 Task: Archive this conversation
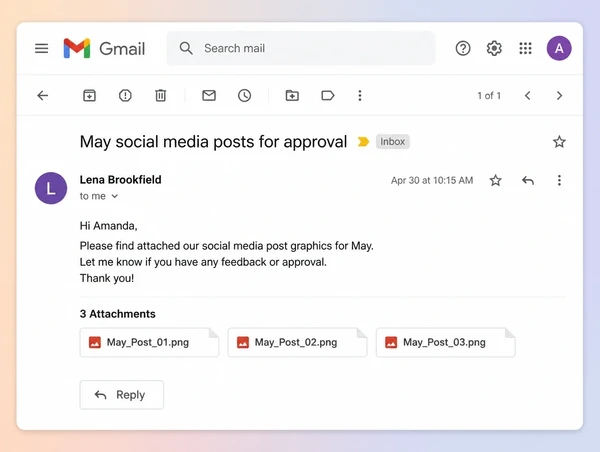point(89,95)
